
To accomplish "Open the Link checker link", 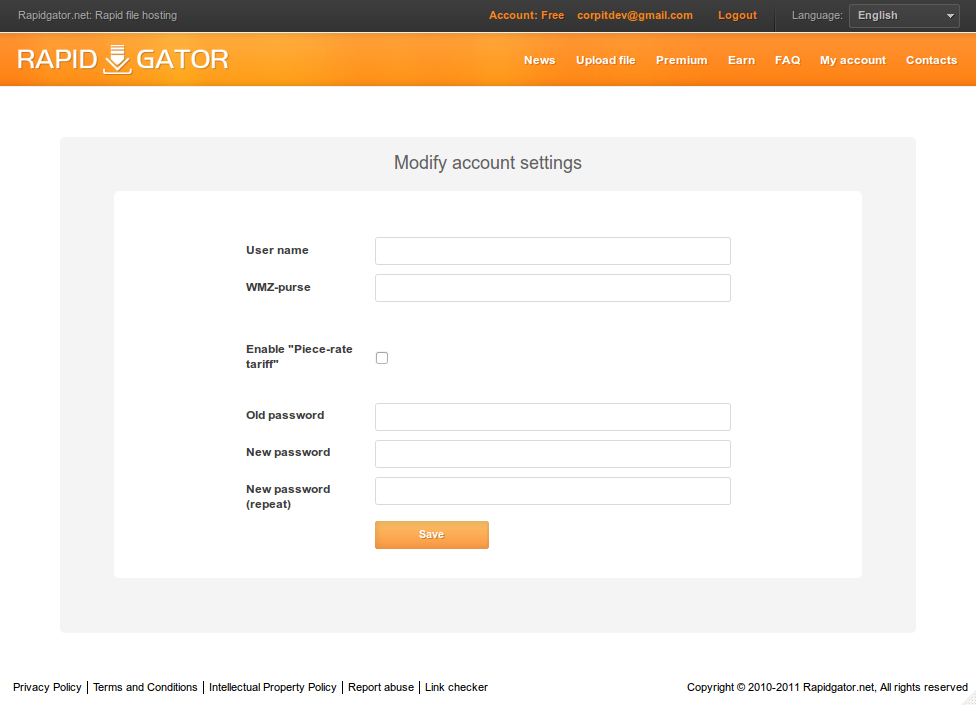I will [456, 687].
